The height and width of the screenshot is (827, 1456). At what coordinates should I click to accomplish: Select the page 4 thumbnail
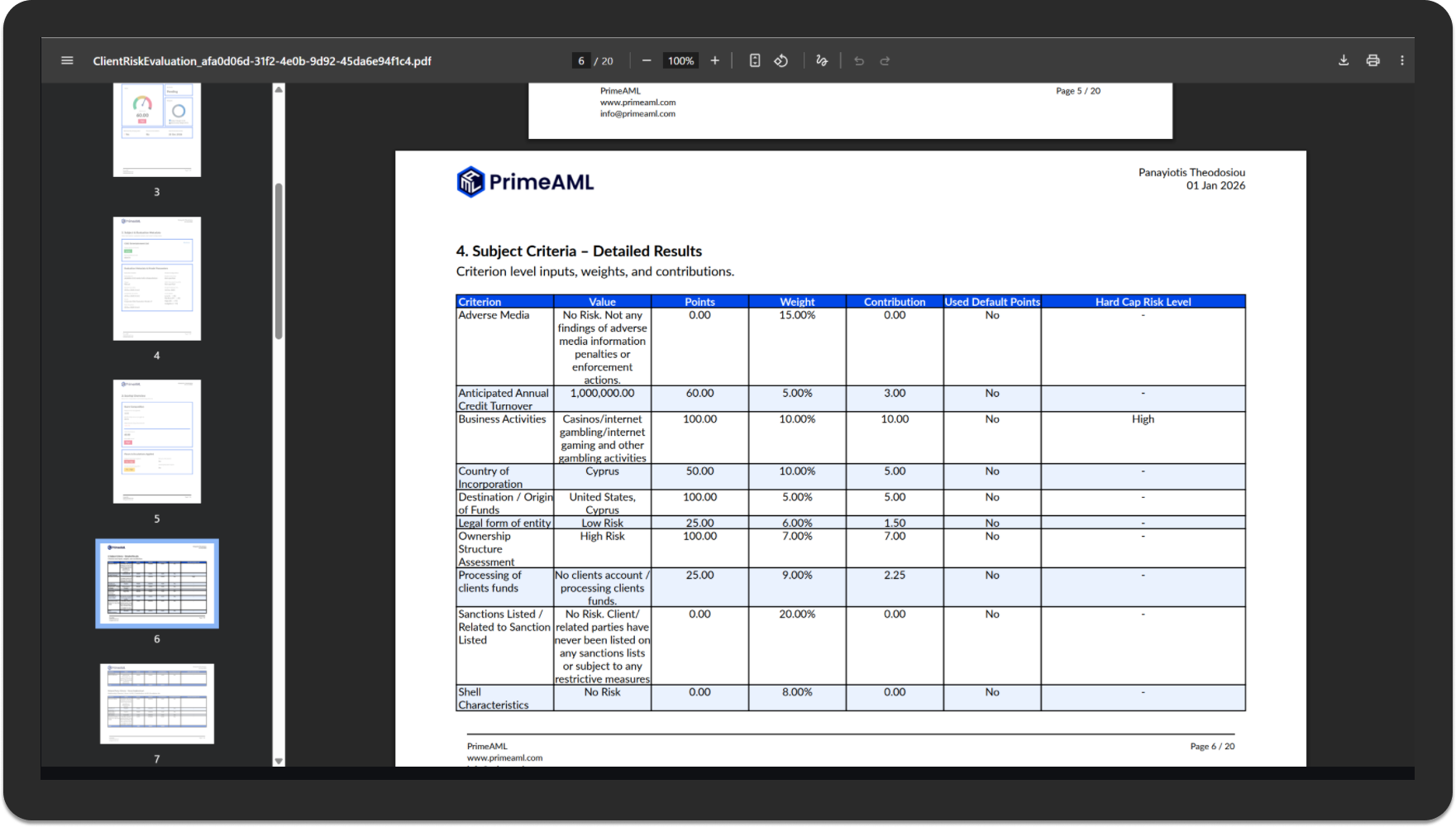click(x=156, y=279)
